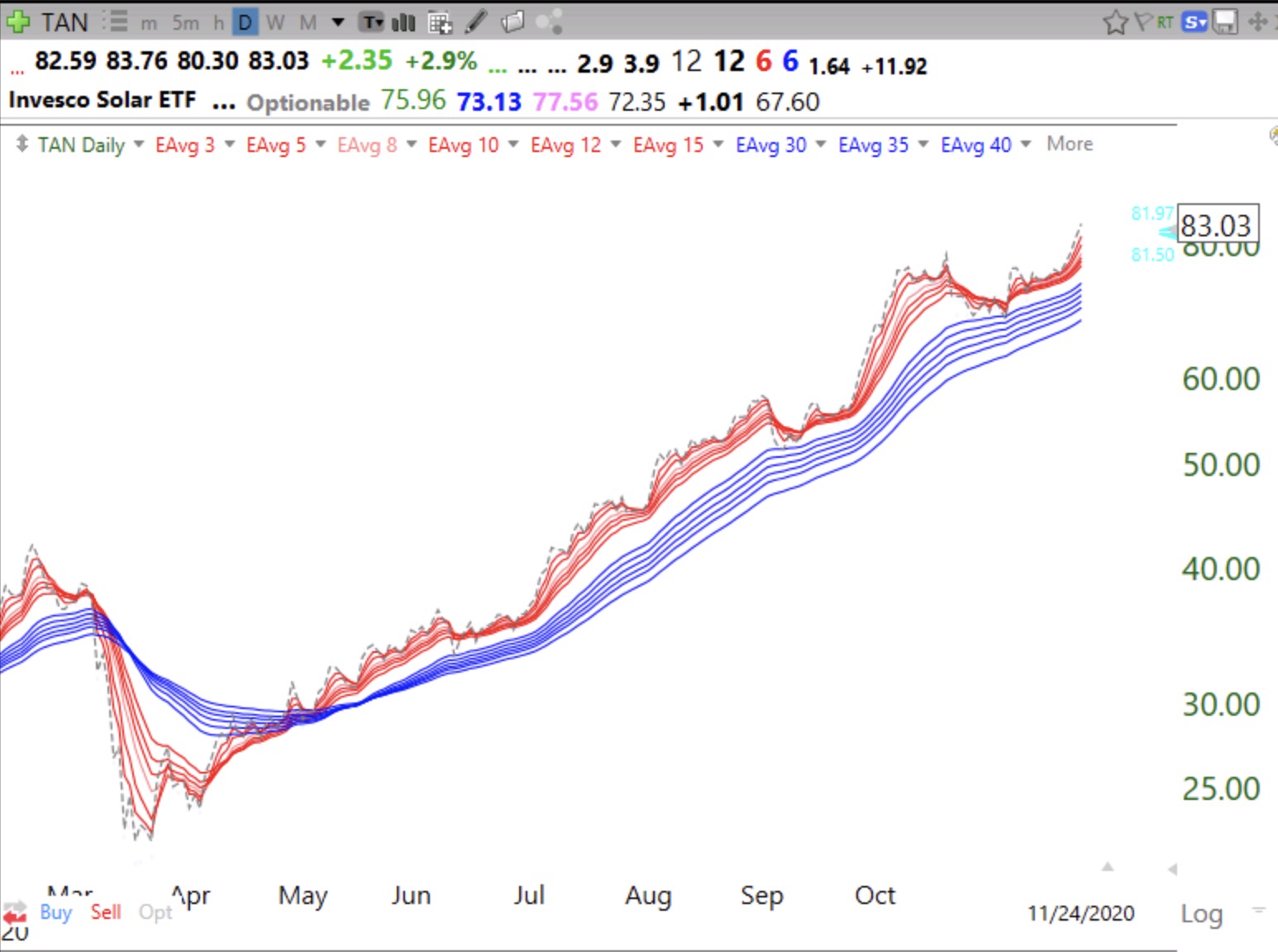Click the Opt options button
Image resolution: width=1278 pixels, height=952 pixels.
(x=155, y=912)
